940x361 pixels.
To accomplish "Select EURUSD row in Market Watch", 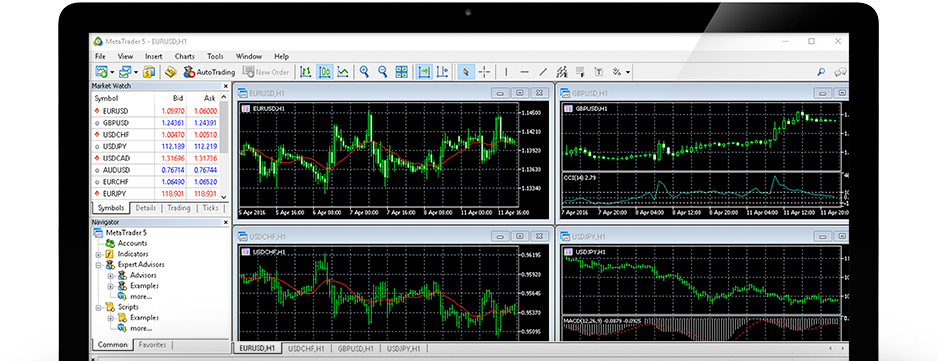I will coord(155,111).
